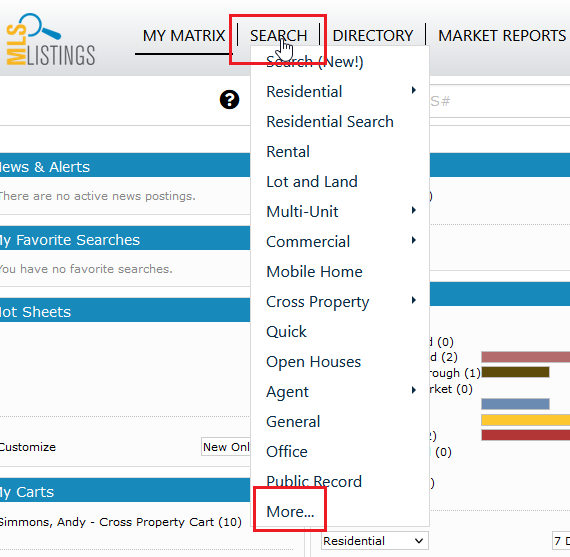This screenshot has height=557, width=570.
Task: Select Lot and Land menu item
Action: click(x=312, y=181)
